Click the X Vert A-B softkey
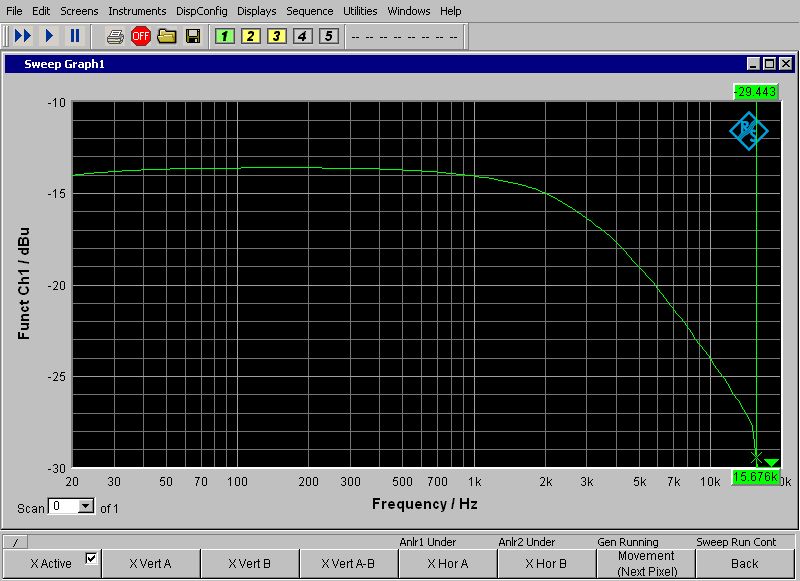This screenshot has height=581, width=800. click(348, 564)
